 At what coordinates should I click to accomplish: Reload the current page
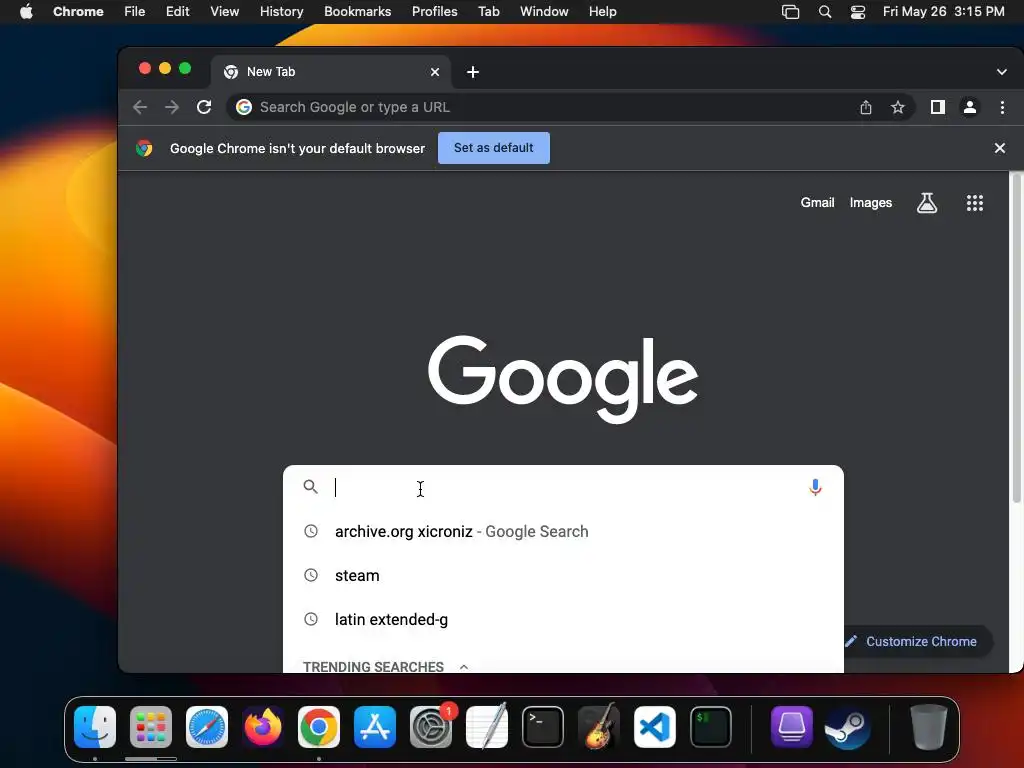(204, 107)
